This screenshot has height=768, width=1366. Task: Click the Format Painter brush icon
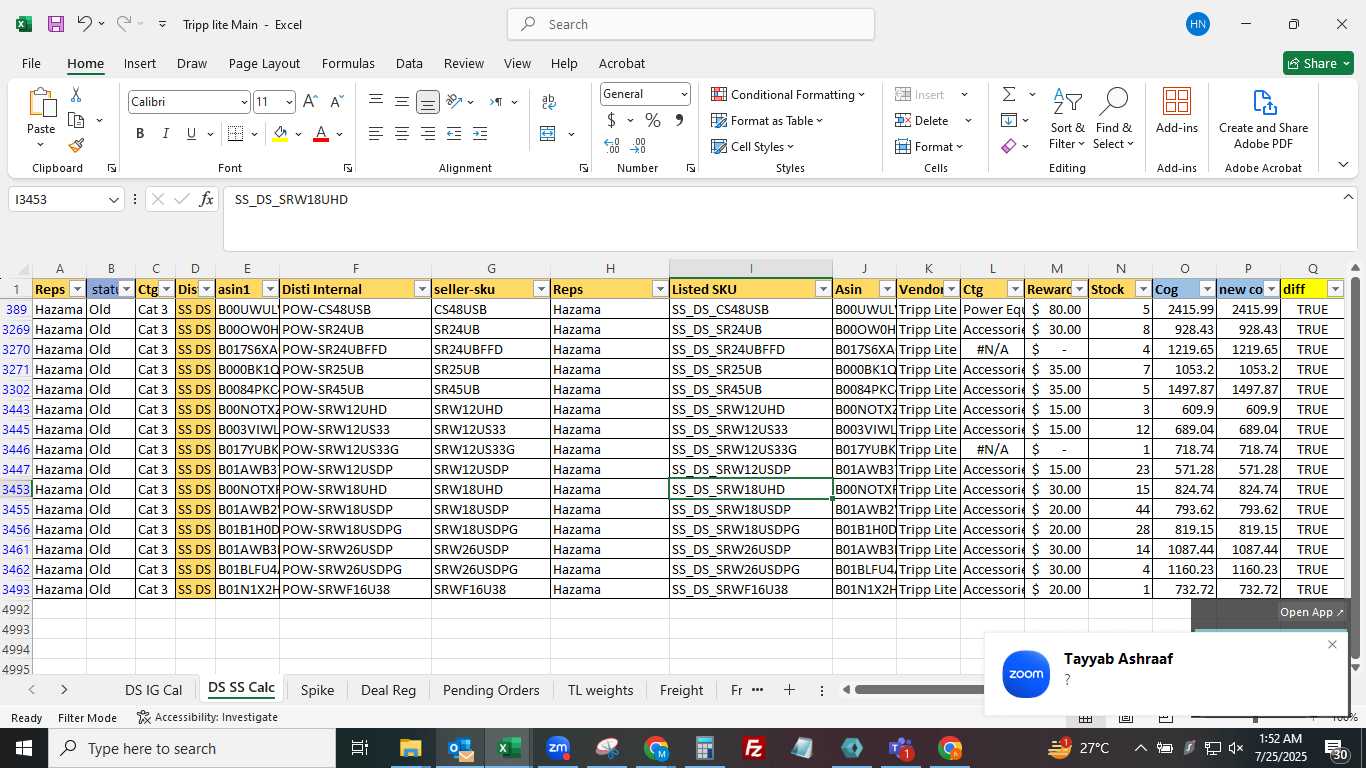click(76, 145)
